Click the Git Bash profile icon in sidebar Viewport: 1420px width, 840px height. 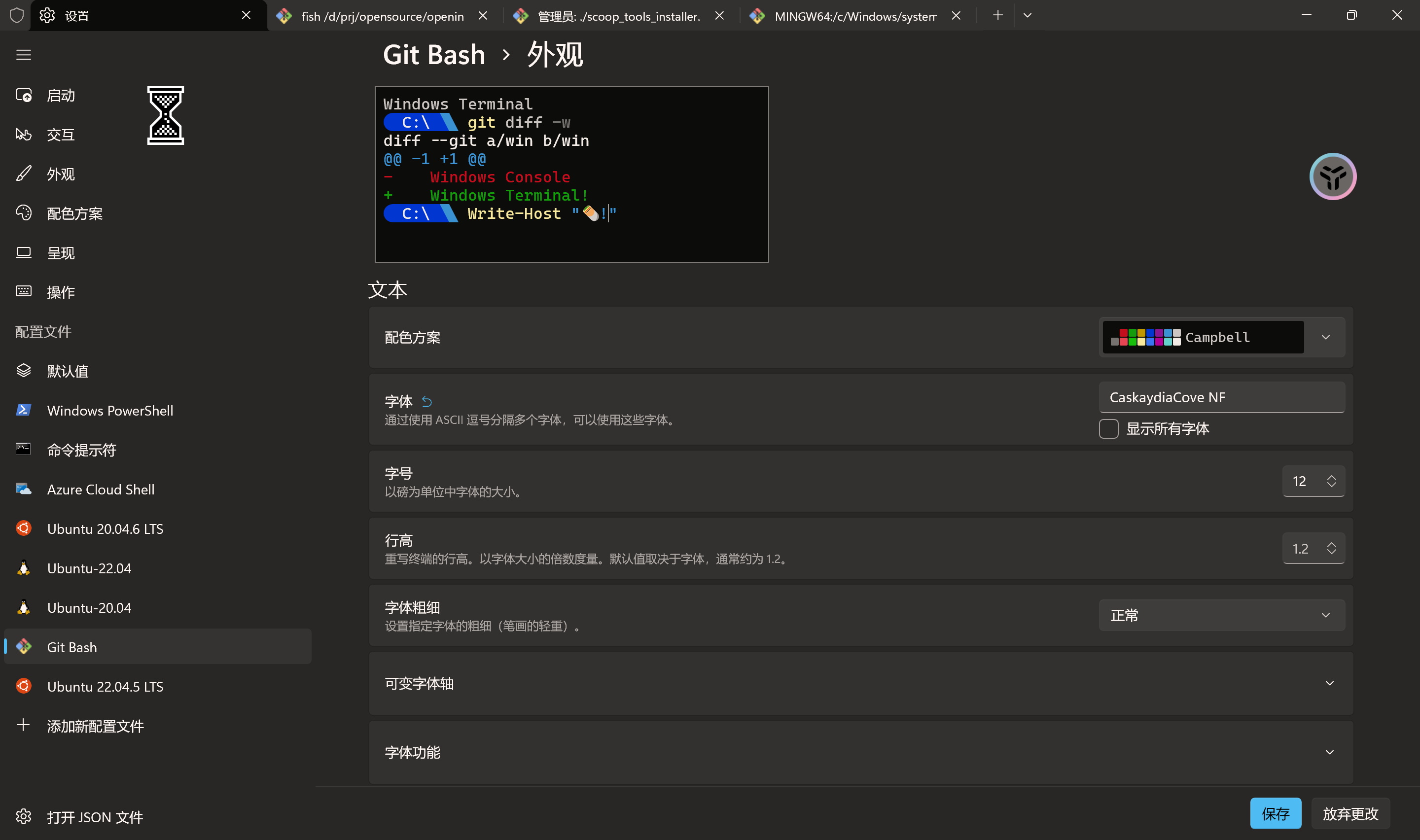[23, 646]
